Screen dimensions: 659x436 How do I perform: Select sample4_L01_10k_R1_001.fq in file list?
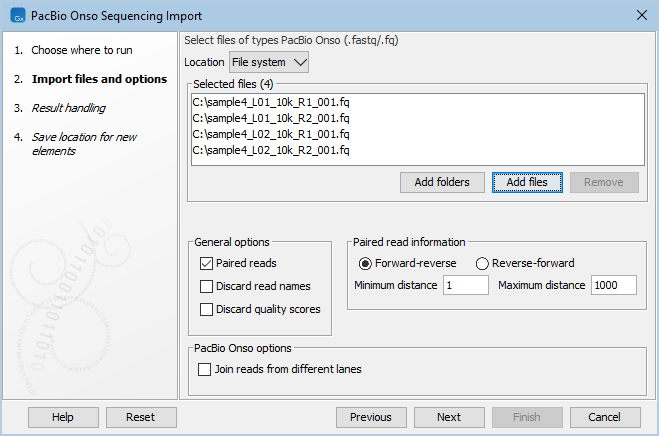pyautogui.click(x=270, y=103)
